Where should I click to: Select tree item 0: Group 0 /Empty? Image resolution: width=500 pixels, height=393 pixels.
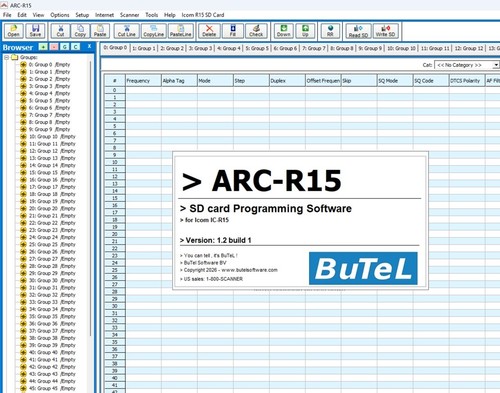point(49,64)
